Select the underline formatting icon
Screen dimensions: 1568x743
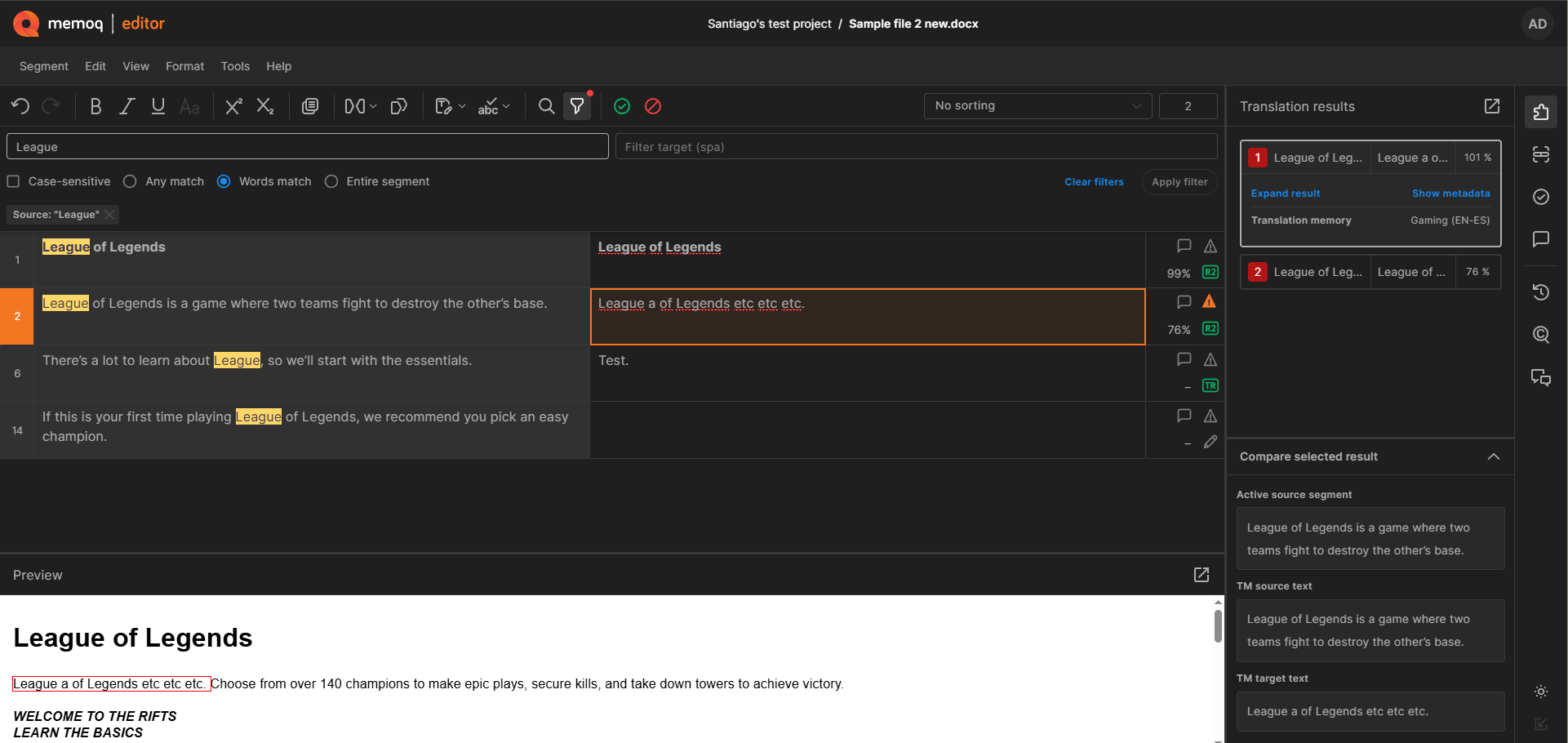tap(158, 106)
